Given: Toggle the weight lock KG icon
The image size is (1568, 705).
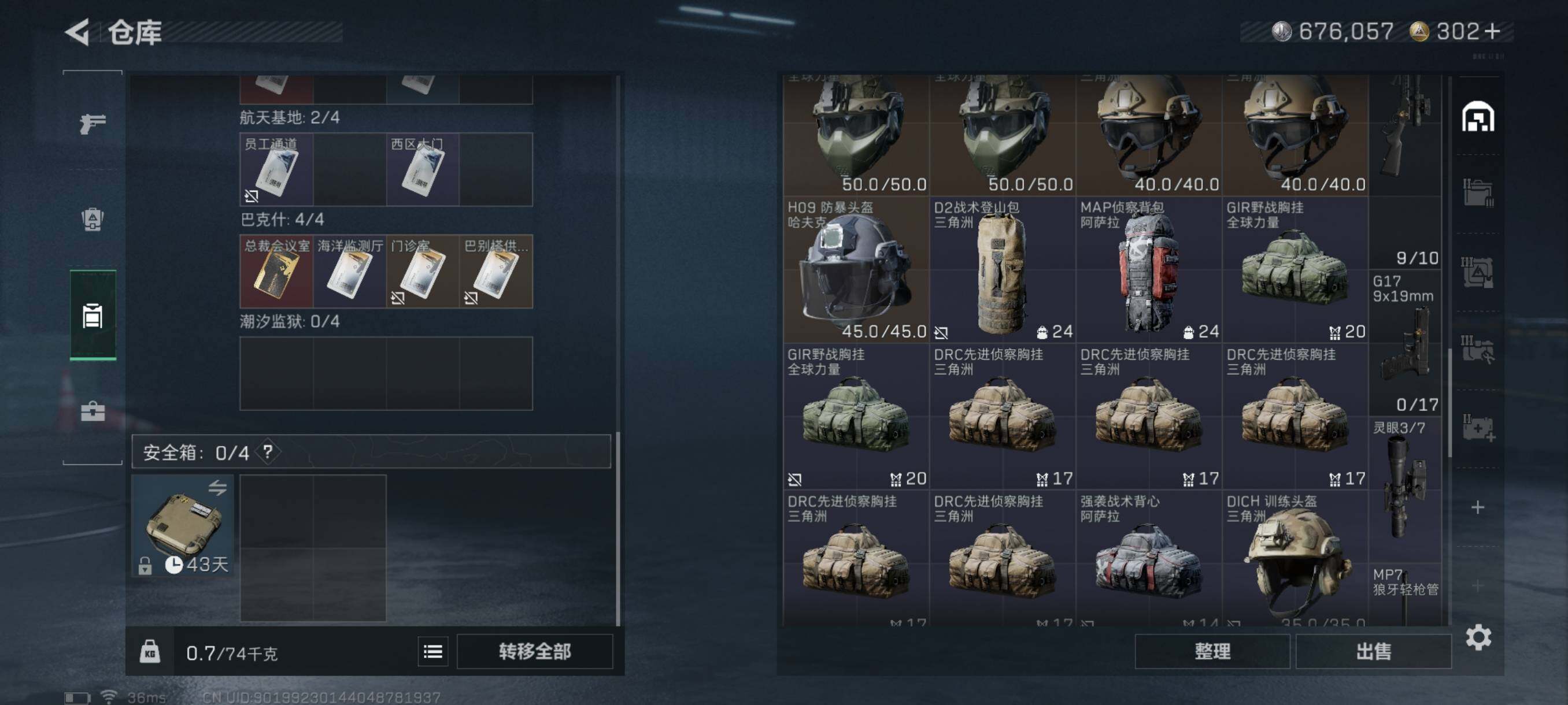Looking at the screenshot, I should pos(150,652).
